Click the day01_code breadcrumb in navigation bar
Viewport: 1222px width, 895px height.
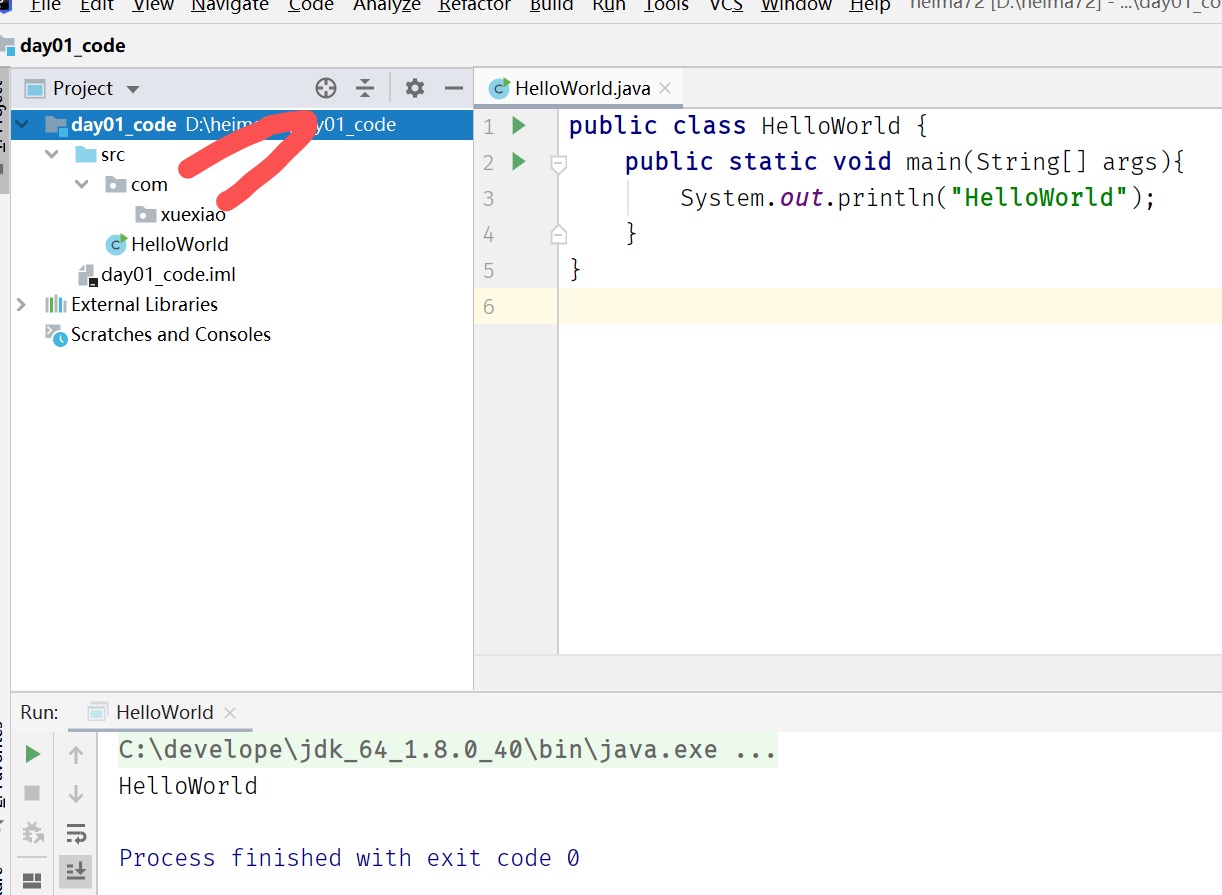click(72, 45)
